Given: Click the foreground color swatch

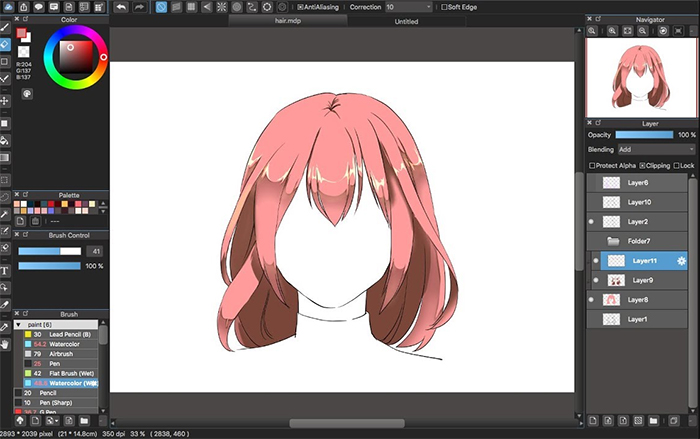Looking at the screenshot, I should (x=21, y=33).
